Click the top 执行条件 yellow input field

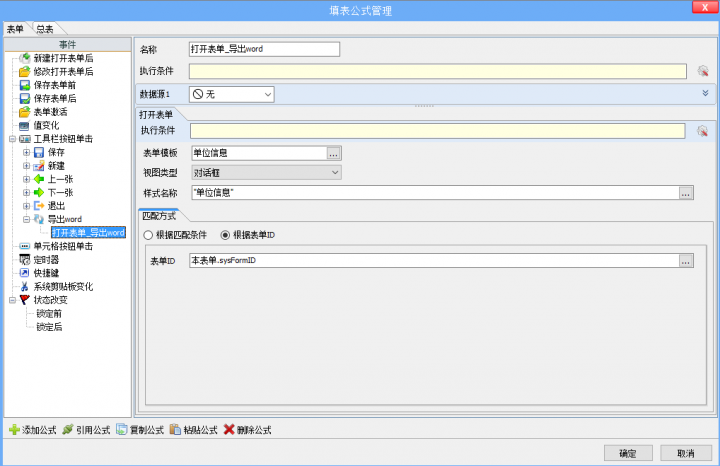tap(438, 71)
